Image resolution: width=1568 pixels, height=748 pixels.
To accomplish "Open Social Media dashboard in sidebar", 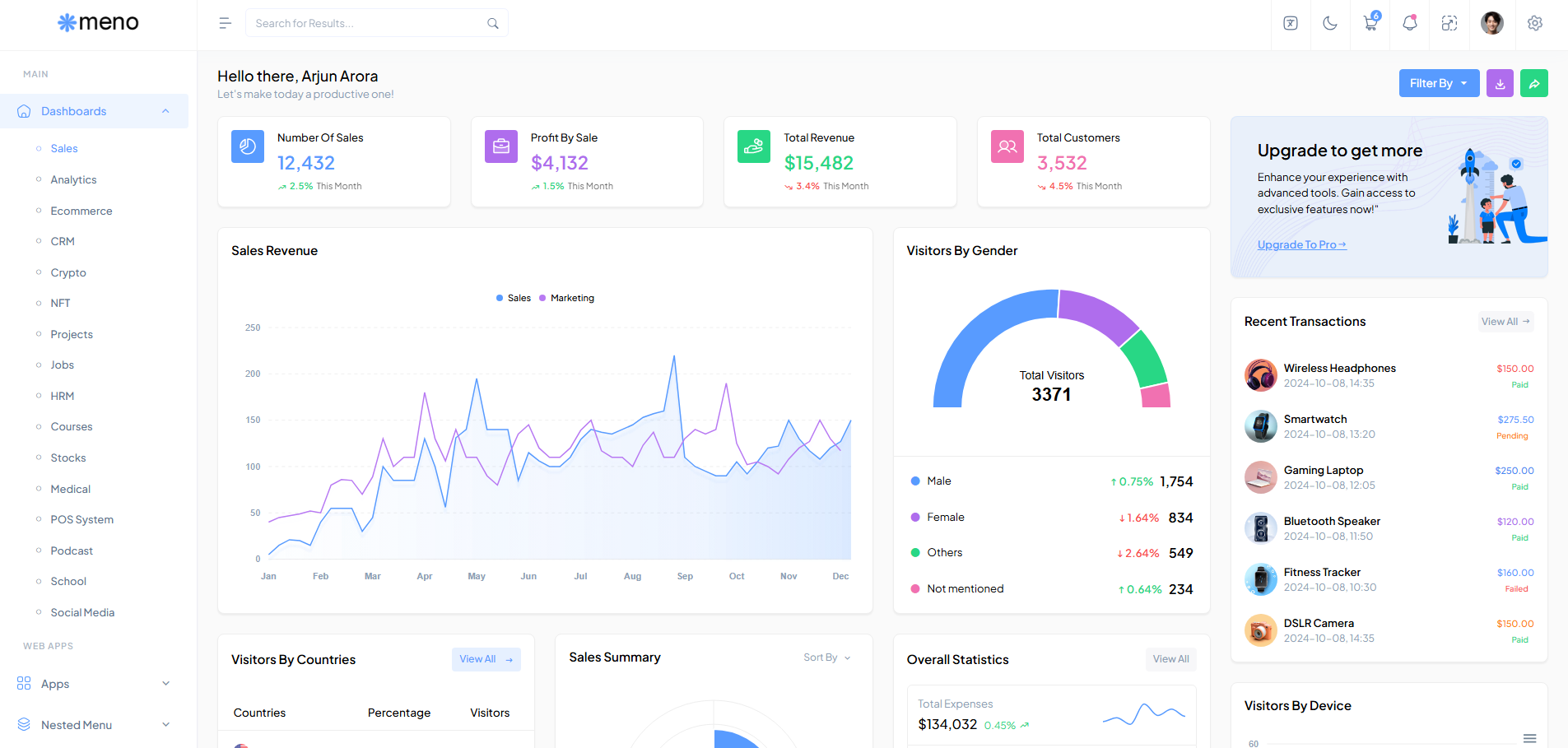I will [82, 612].
